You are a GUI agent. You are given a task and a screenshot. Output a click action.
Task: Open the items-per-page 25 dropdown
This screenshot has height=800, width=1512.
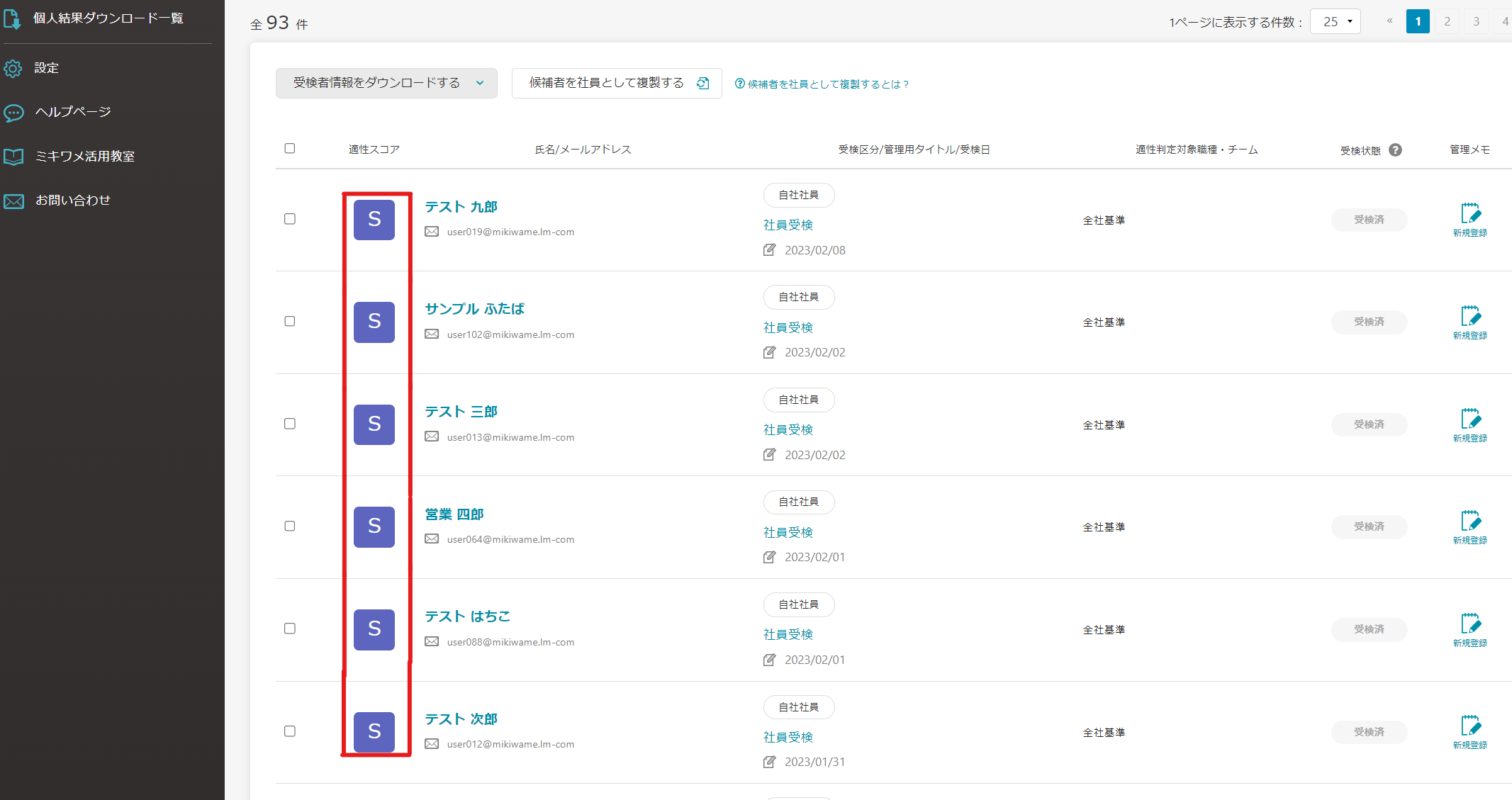pos(1335,22)
